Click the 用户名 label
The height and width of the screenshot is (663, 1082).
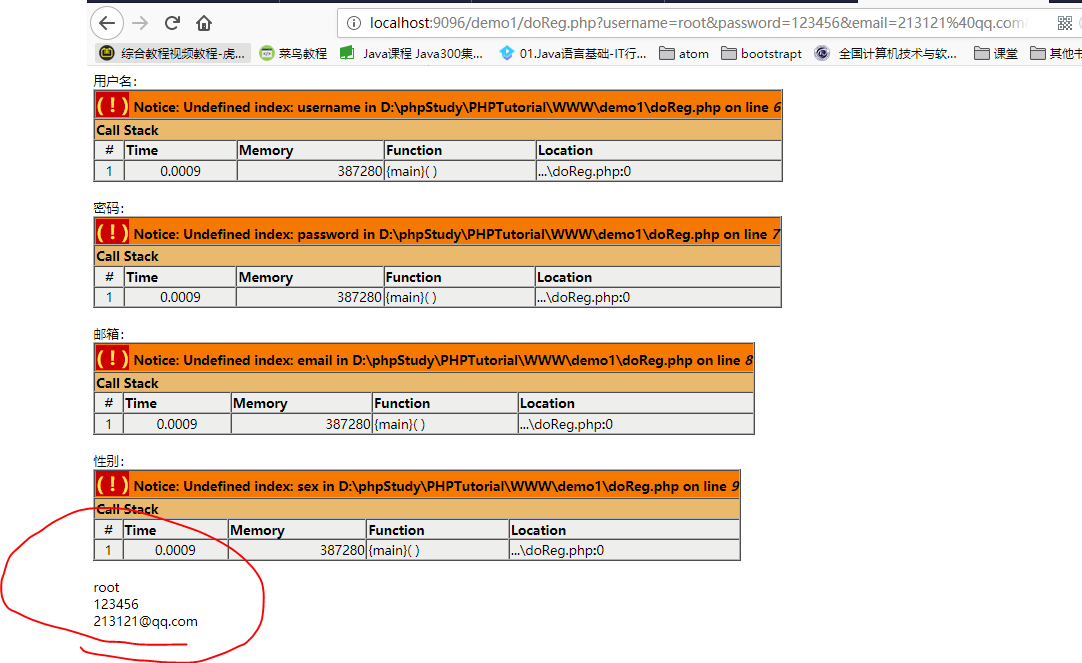(115, 81)
